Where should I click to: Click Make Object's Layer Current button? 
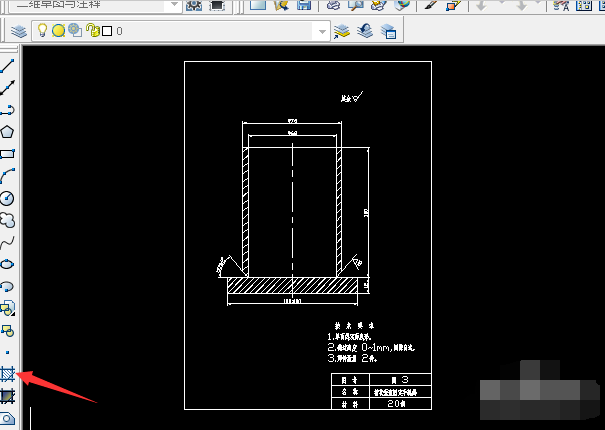click(x=342, y=31)
